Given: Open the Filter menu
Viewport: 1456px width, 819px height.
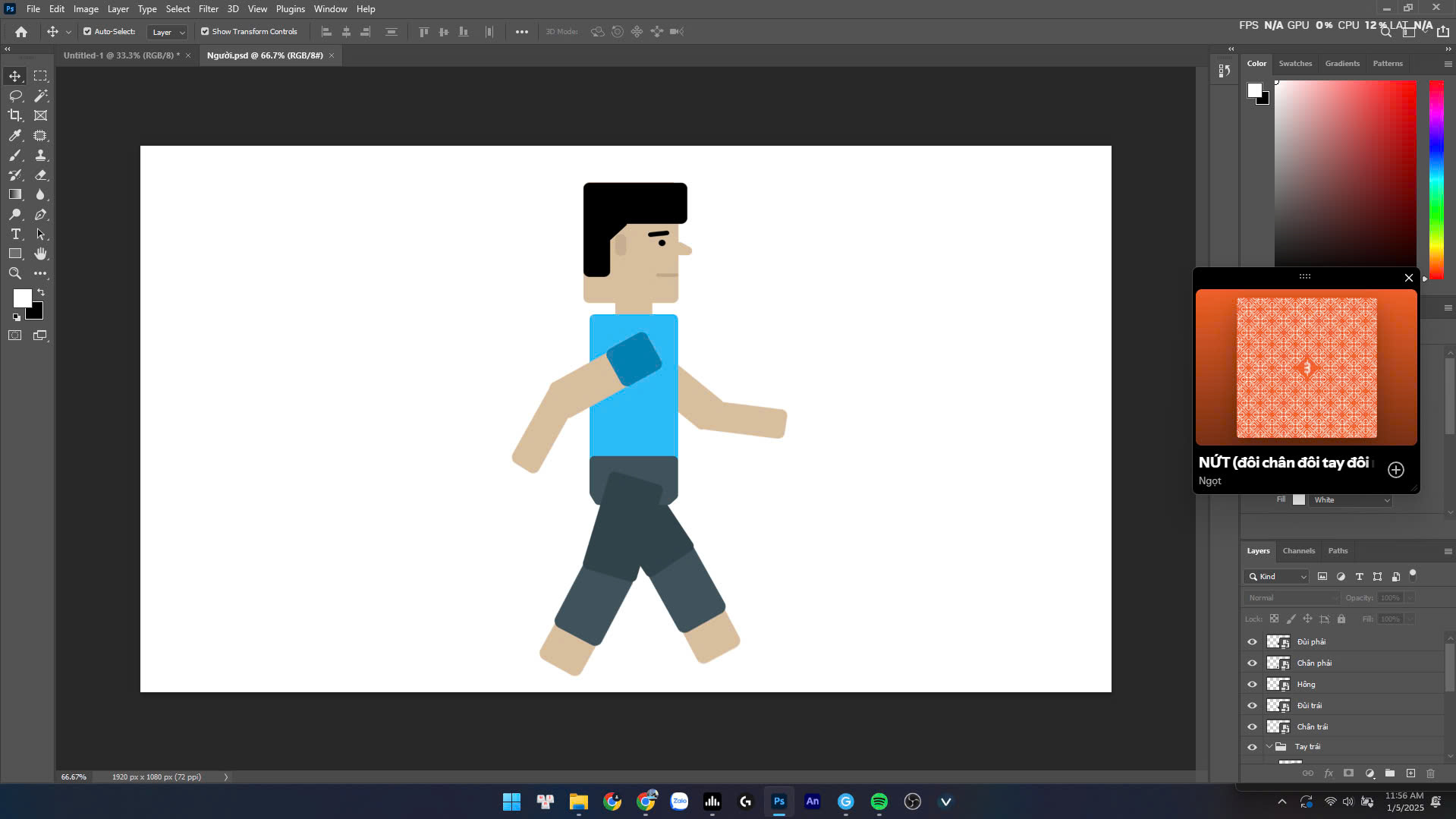Looking at the screenshot, I should tap(208, 9).
